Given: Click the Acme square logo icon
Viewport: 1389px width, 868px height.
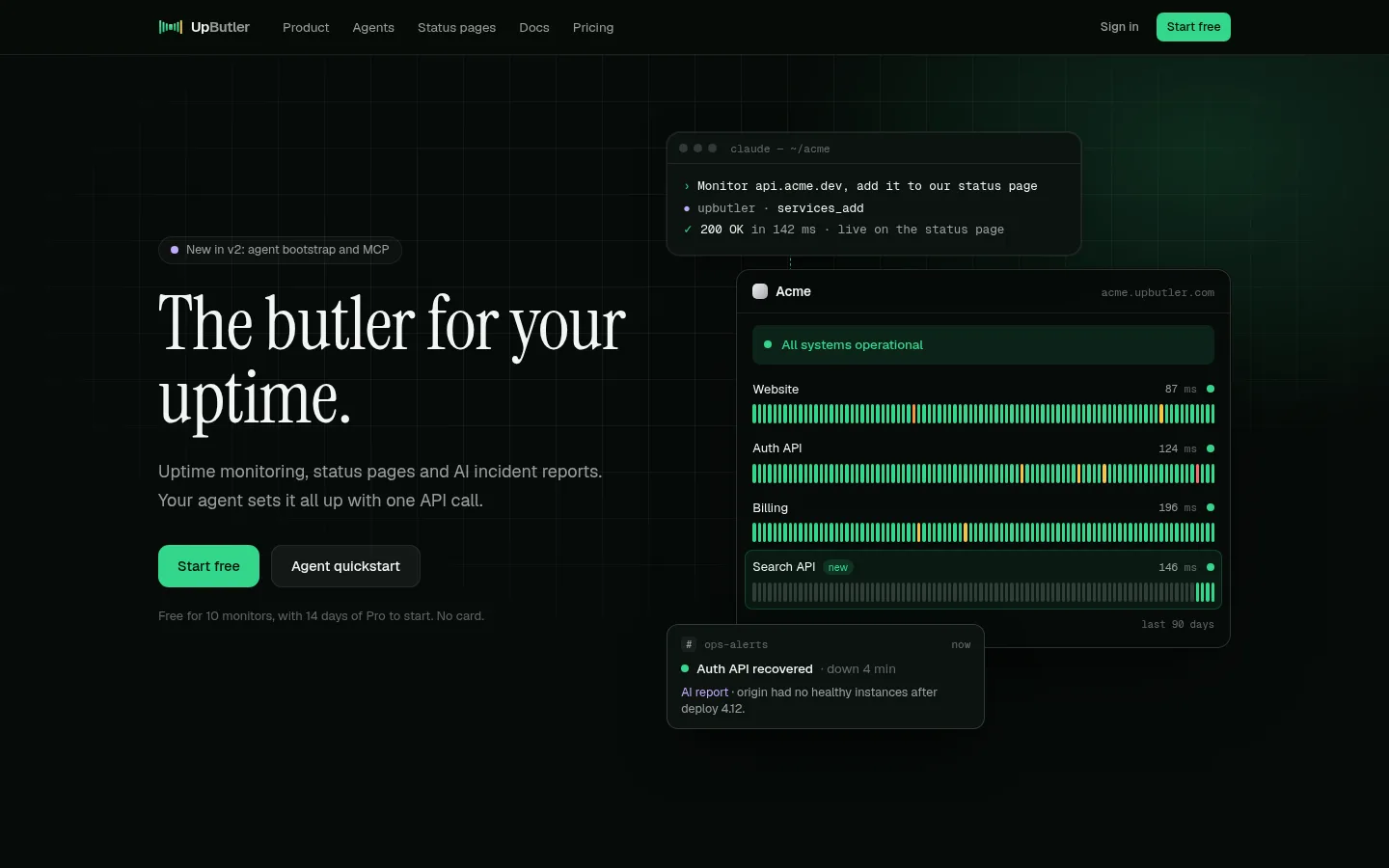Looking at the screenshot, I should (760, 291).
